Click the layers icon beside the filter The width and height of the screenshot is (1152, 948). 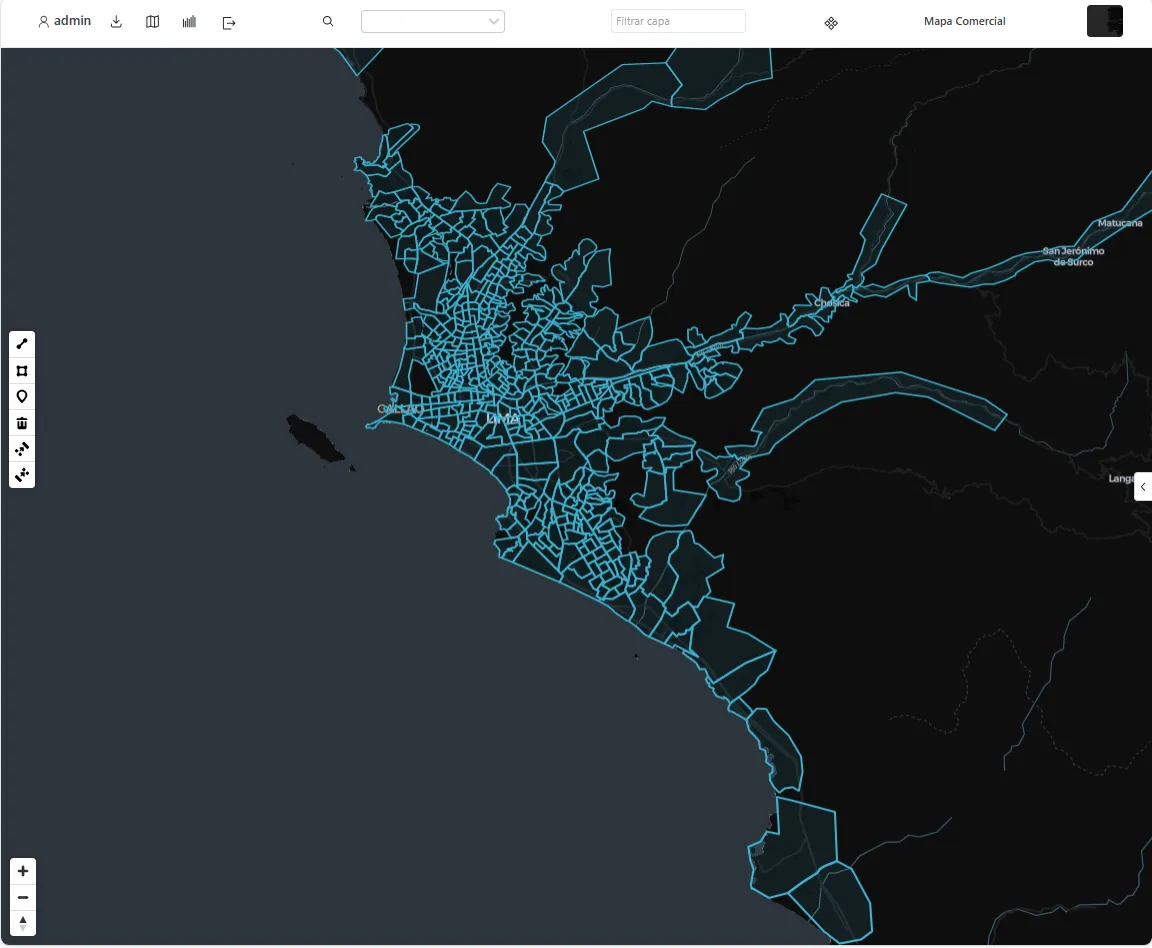pyautogui.click(x=831, y=24)
